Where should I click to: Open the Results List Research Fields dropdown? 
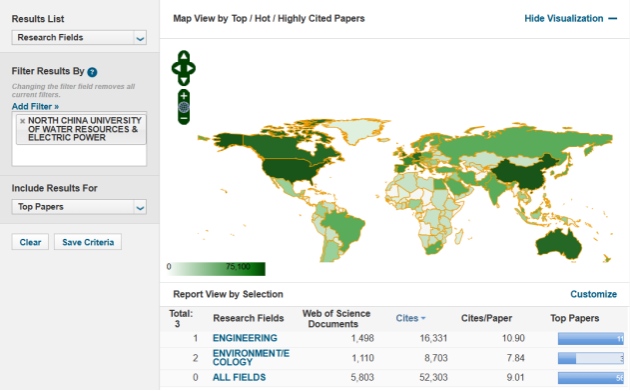(x=79, y=38)
